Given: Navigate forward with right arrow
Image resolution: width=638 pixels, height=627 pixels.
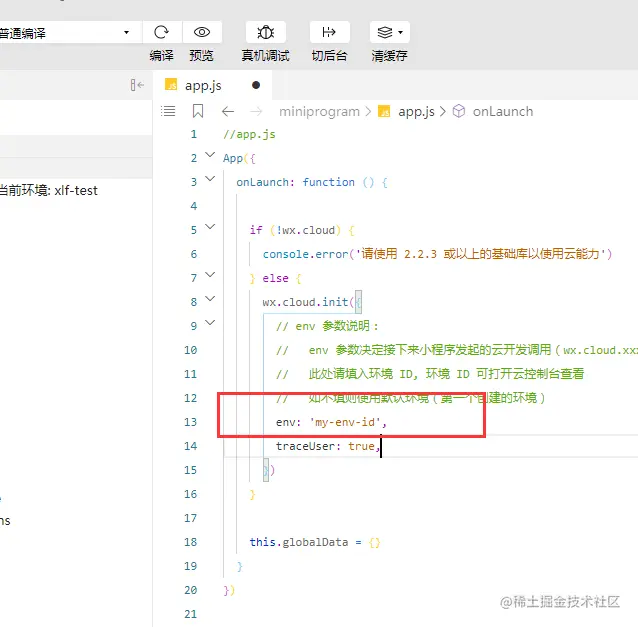Looking at the screenshot, I should point(256,111).
